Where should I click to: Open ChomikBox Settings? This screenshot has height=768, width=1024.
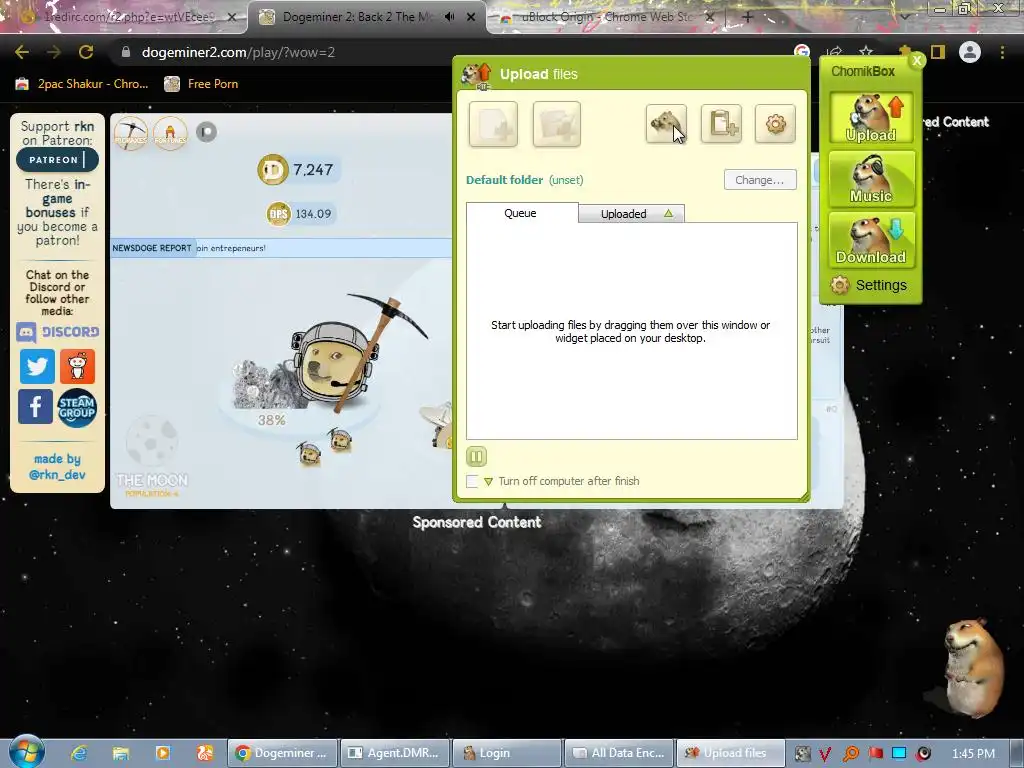(869, 285)
